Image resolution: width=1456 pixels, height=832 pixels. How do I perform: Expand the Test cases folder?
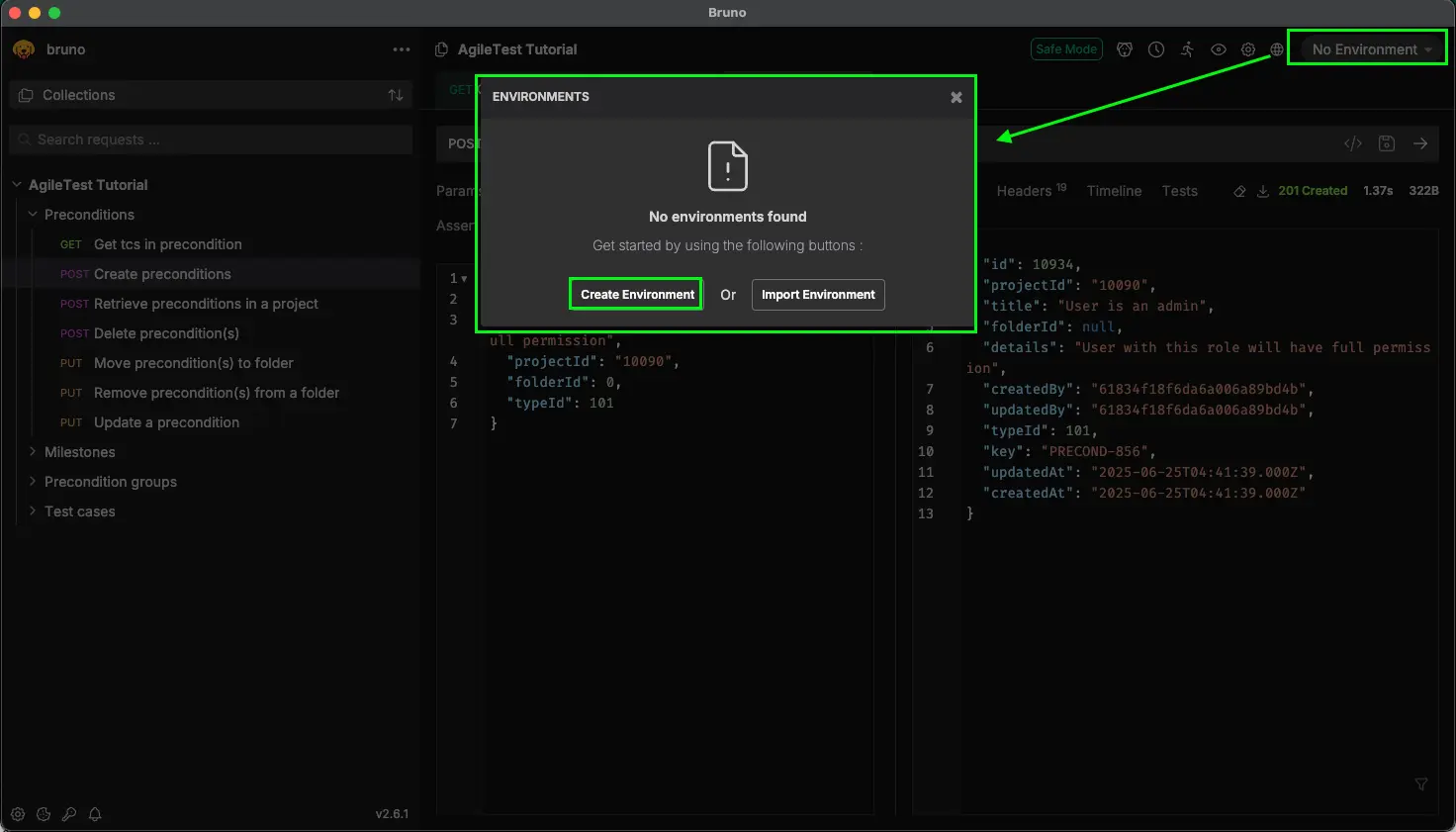pos(33,511)
